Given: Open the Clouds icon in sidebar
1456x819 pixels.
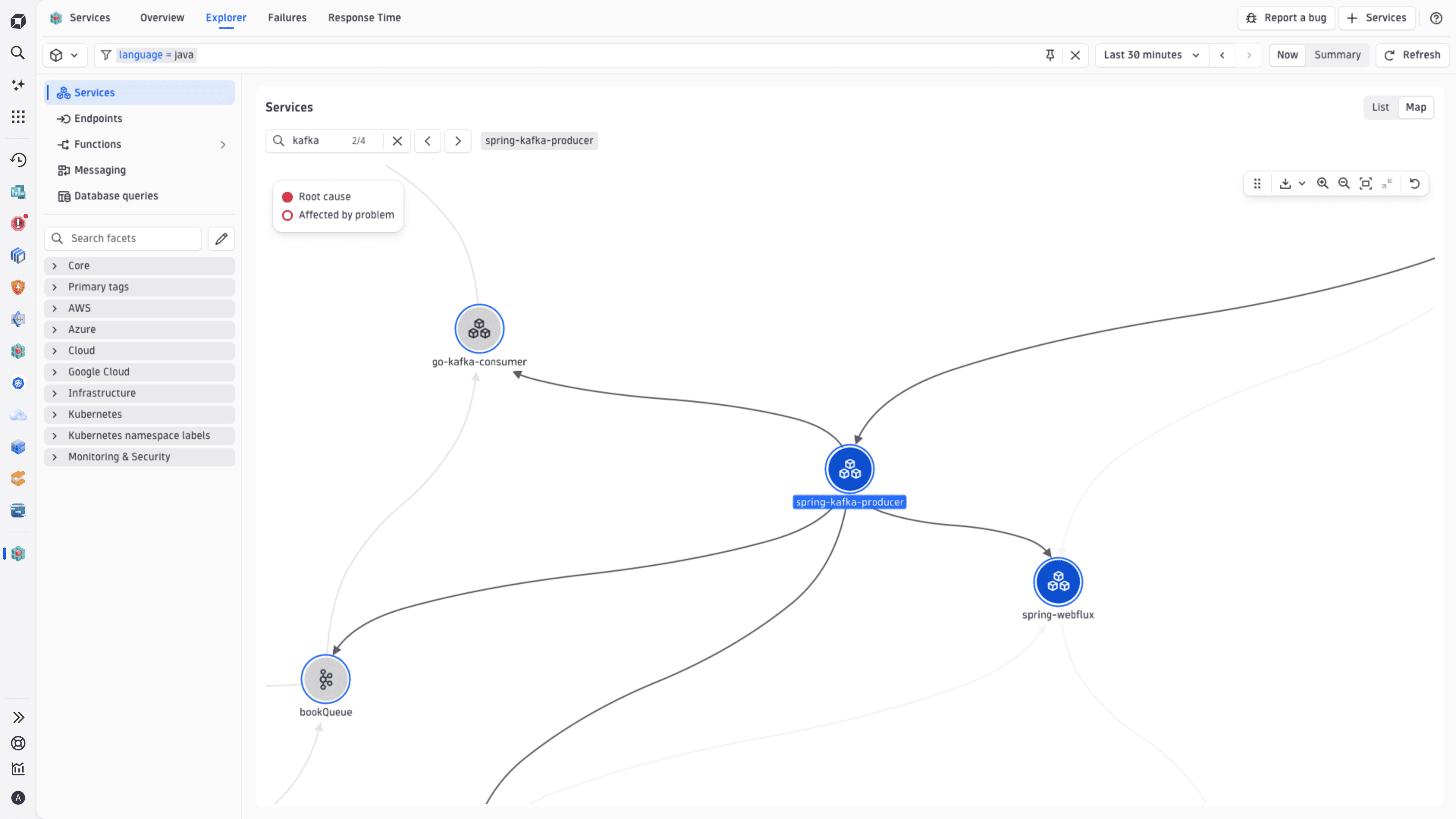Looking at the screenshot, I should pyautogui.click(x=18, y=416).
